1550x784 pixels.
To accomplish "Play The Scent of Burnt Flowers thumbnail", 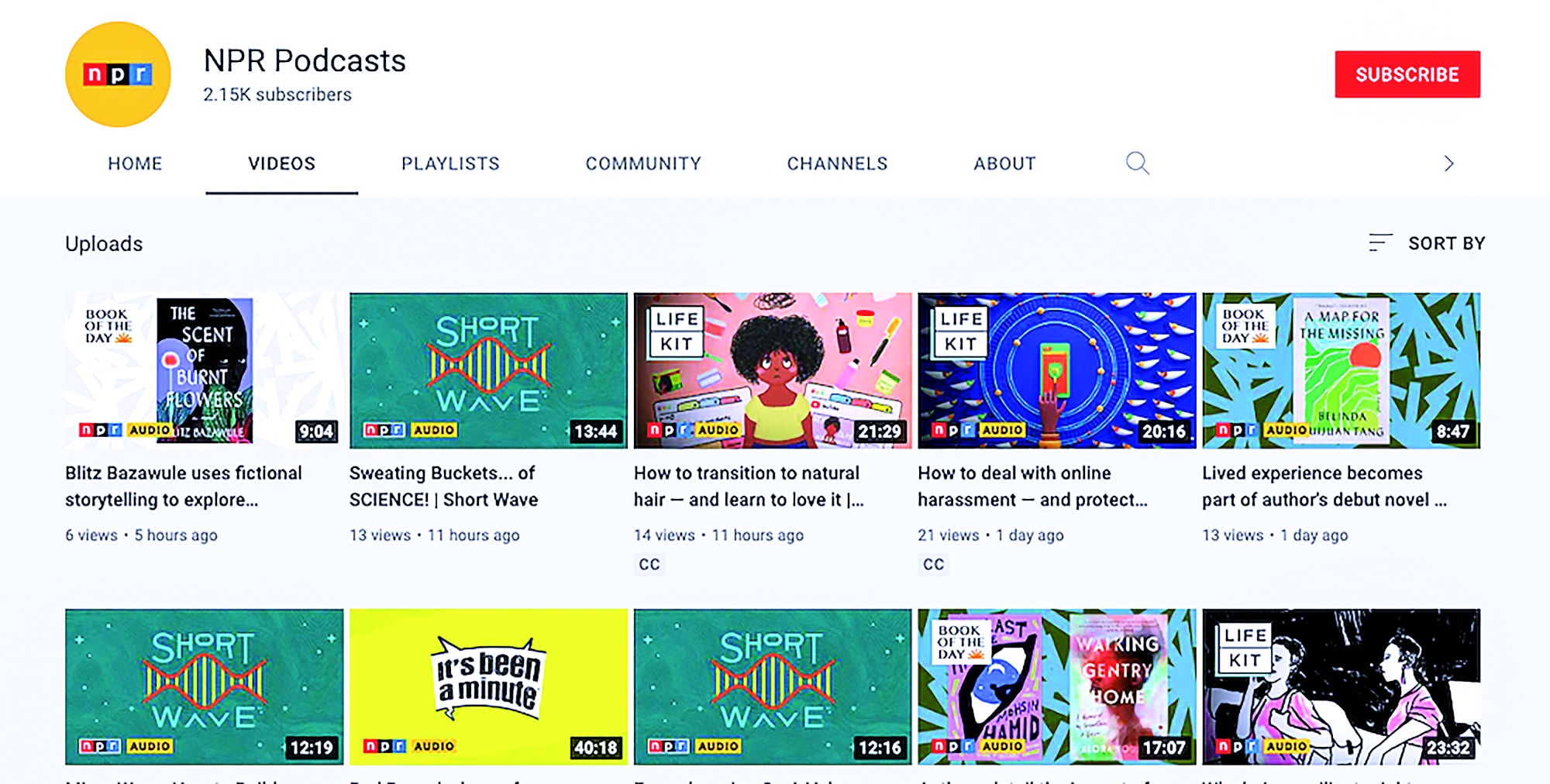I will coord(204,370).
